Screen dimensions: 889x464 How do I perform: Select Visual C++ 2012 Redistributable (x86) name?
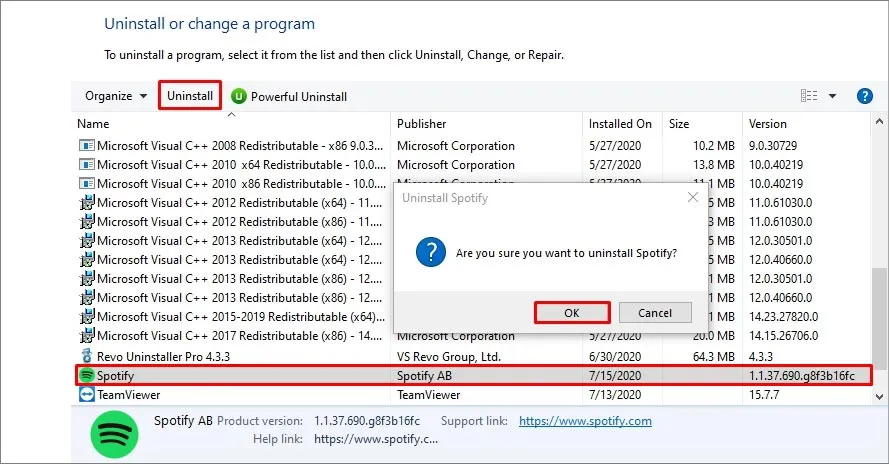click(239, 222)
